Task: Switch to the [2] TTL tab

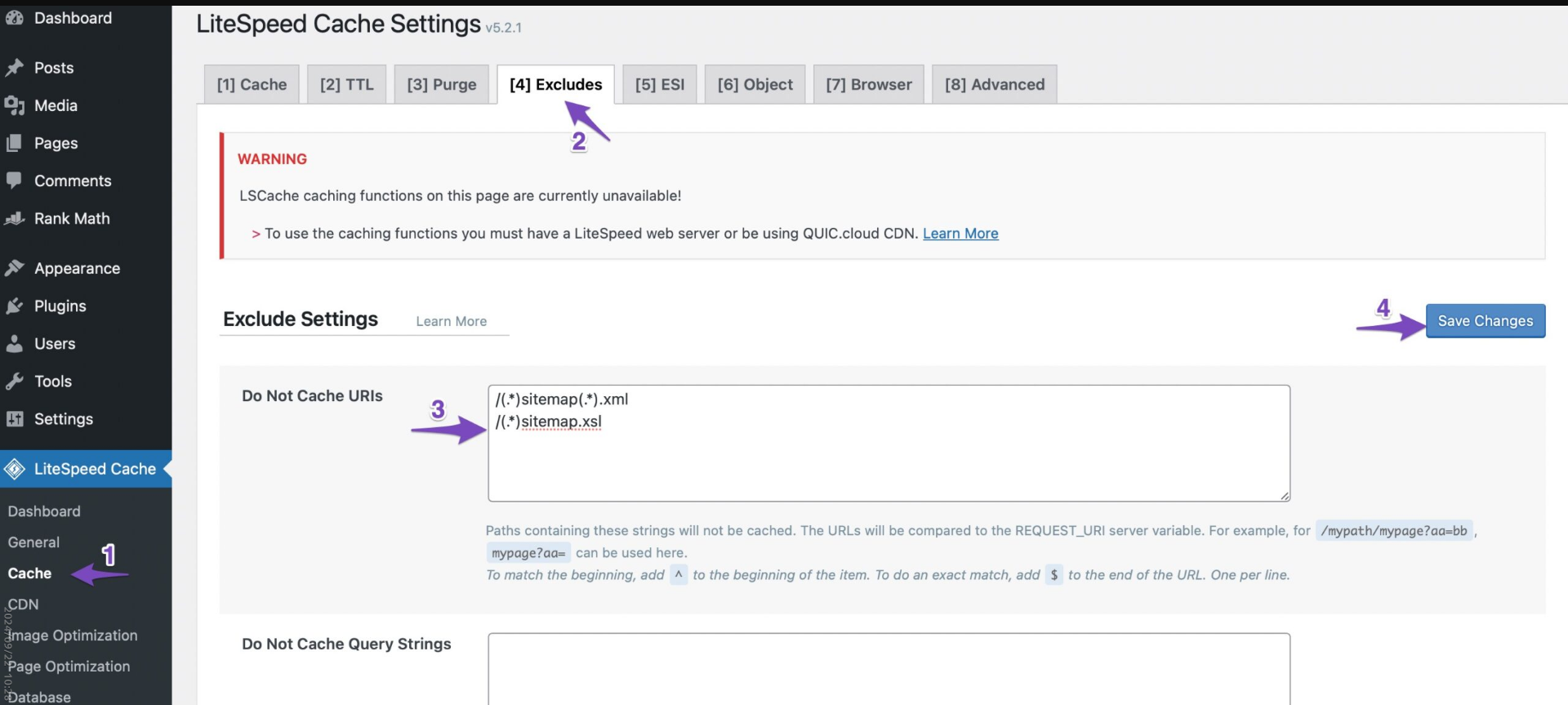Action: point(346,84)
